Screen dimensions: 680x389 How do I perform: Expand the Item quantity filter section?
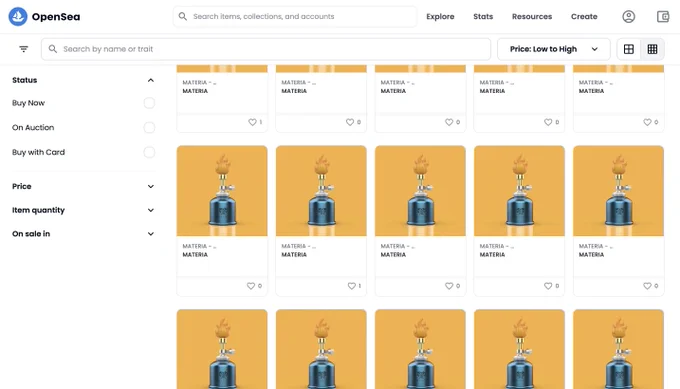[150, 210]
